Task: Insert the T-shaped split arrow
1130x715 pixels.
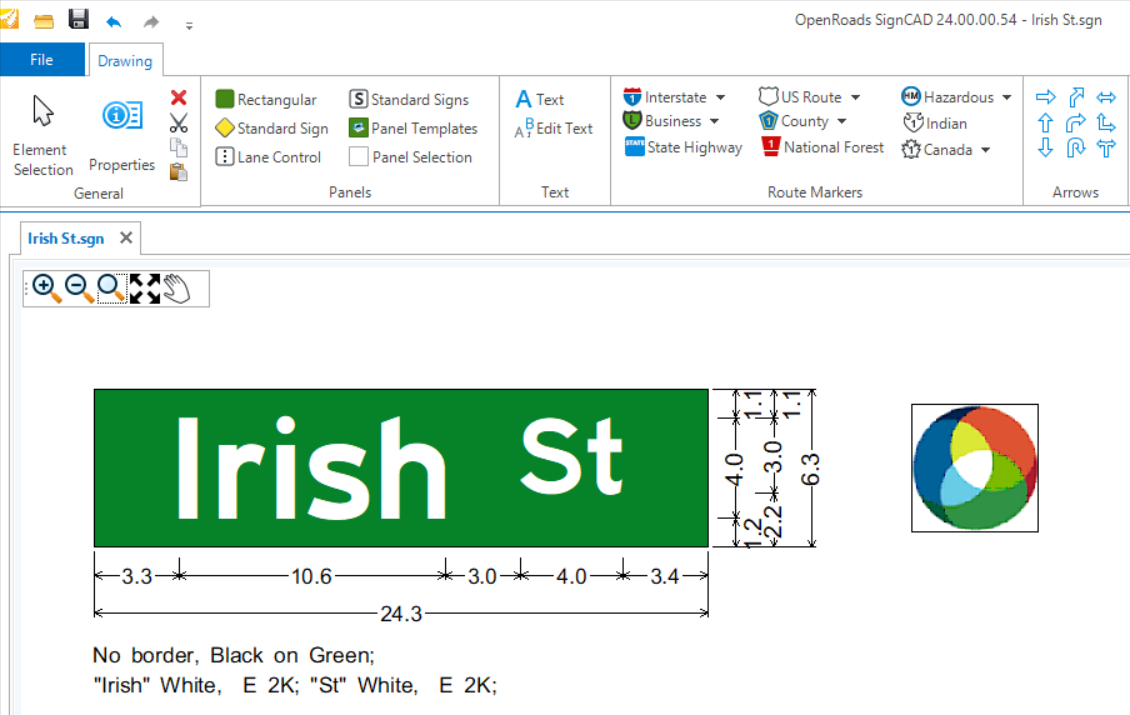Action: 1106,148
